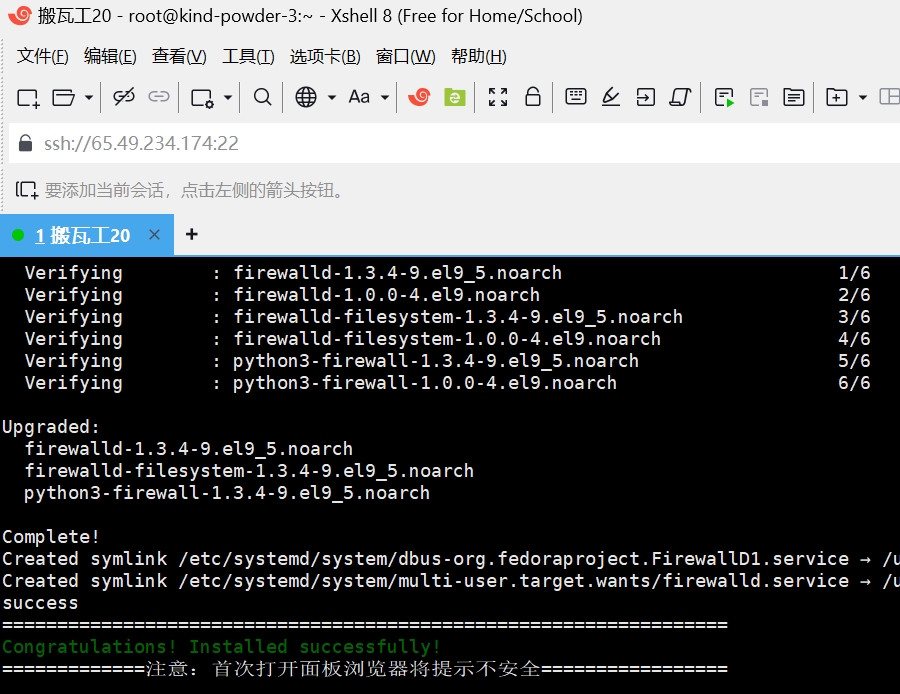900x694 pixels.
Task: Switch to the 搬瓦工20 session tab
Action: click(x=82, y=235)
